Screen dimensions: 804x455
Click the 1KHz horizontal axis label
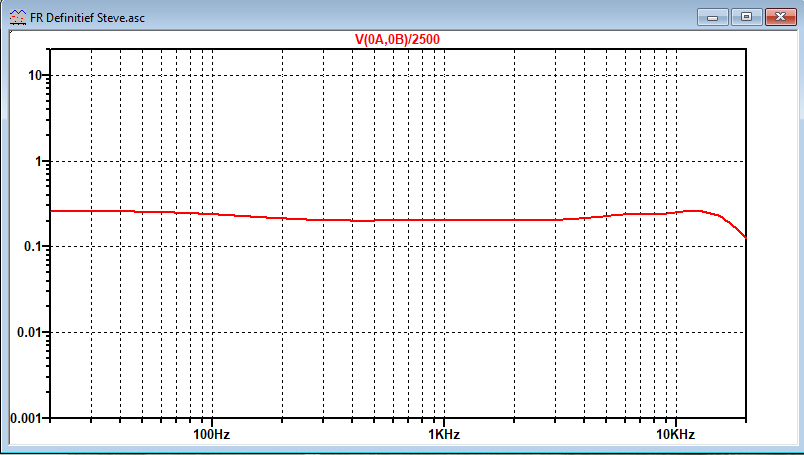[x=444, y=434]
